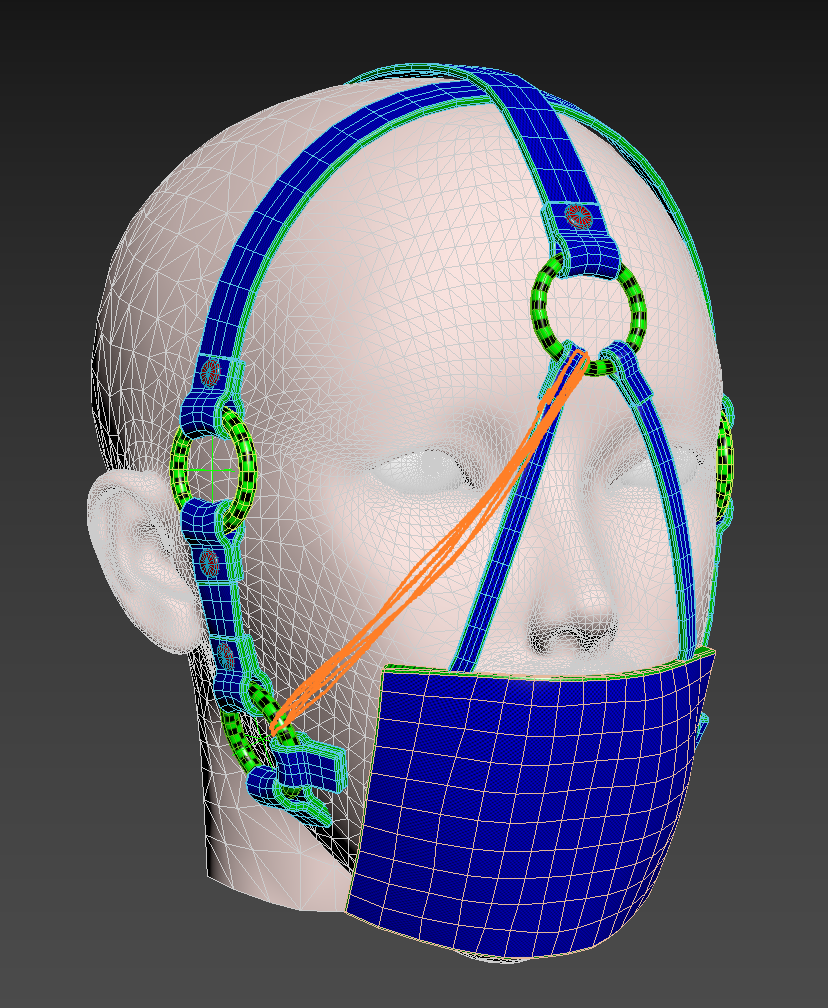The image size is (828, 1008).
Task: Click the red rivet above the ear-side ring
Action: (x=210, y=372)
